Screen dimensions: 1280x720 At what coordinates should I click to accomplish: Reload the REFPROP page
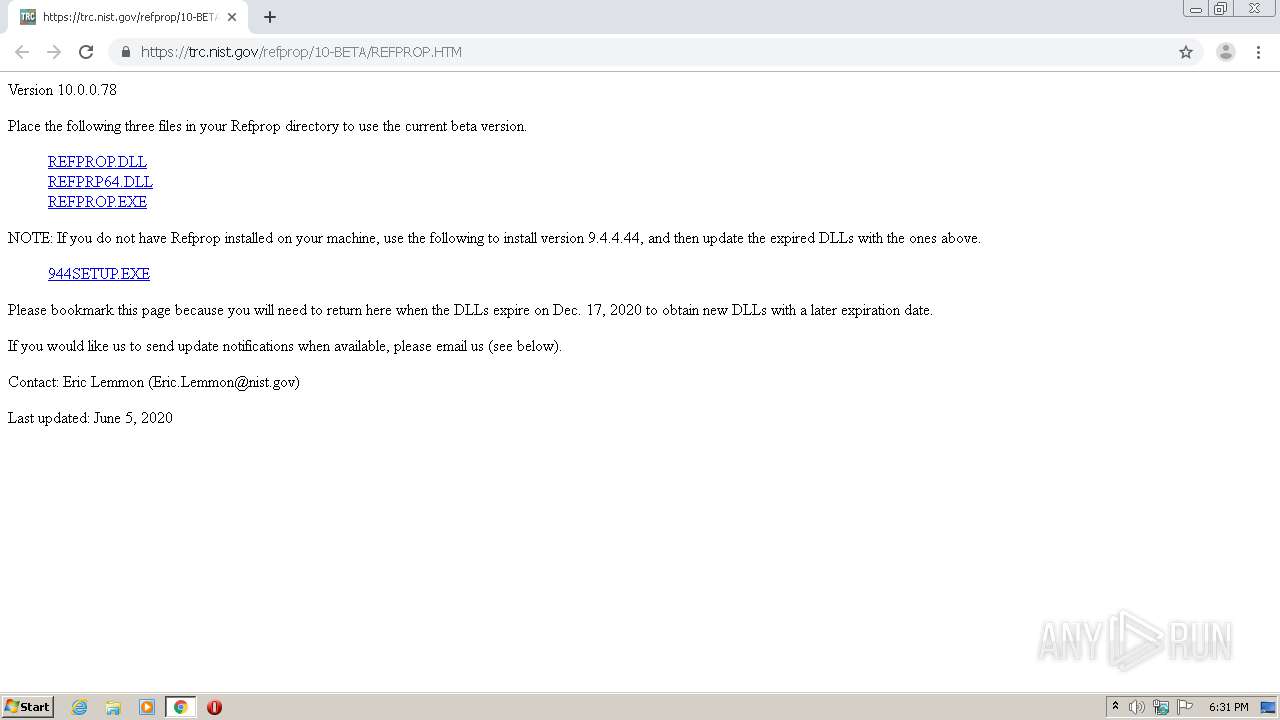[86, 52]
